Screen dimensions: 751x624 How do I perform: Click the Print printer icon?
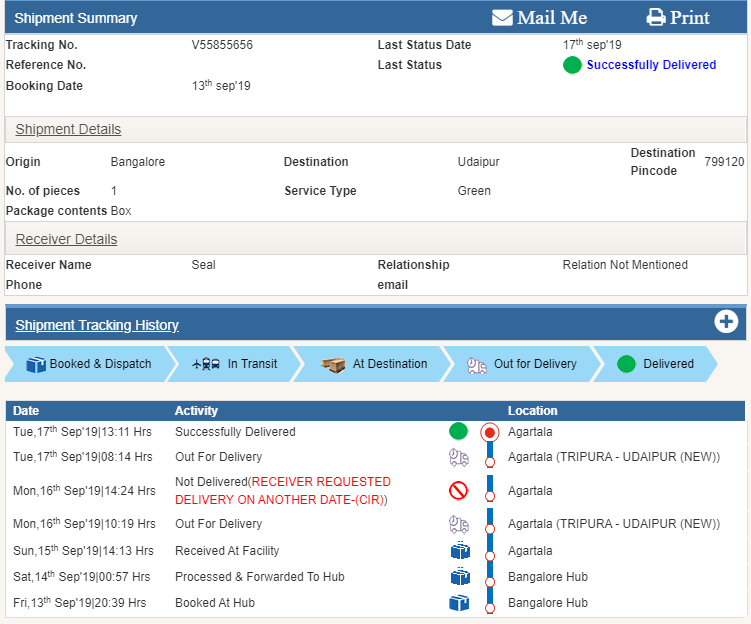(656, 18)
